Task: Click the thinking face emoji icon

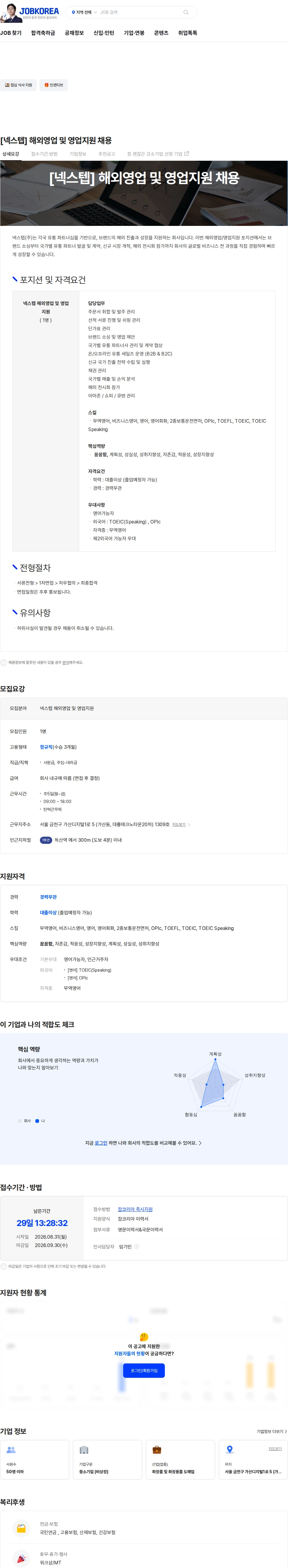Action: pyautogui.click(x=144, y=1337)
